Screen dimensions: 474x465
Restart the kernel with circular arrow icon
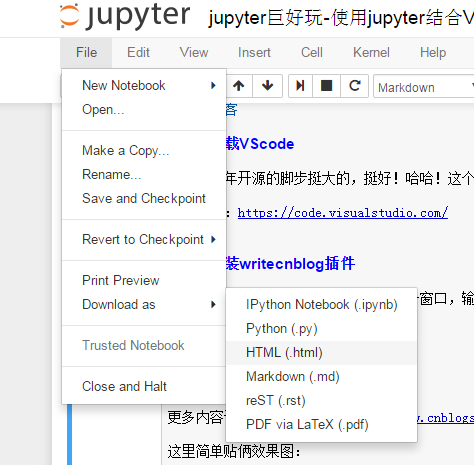tap(354, 86)
